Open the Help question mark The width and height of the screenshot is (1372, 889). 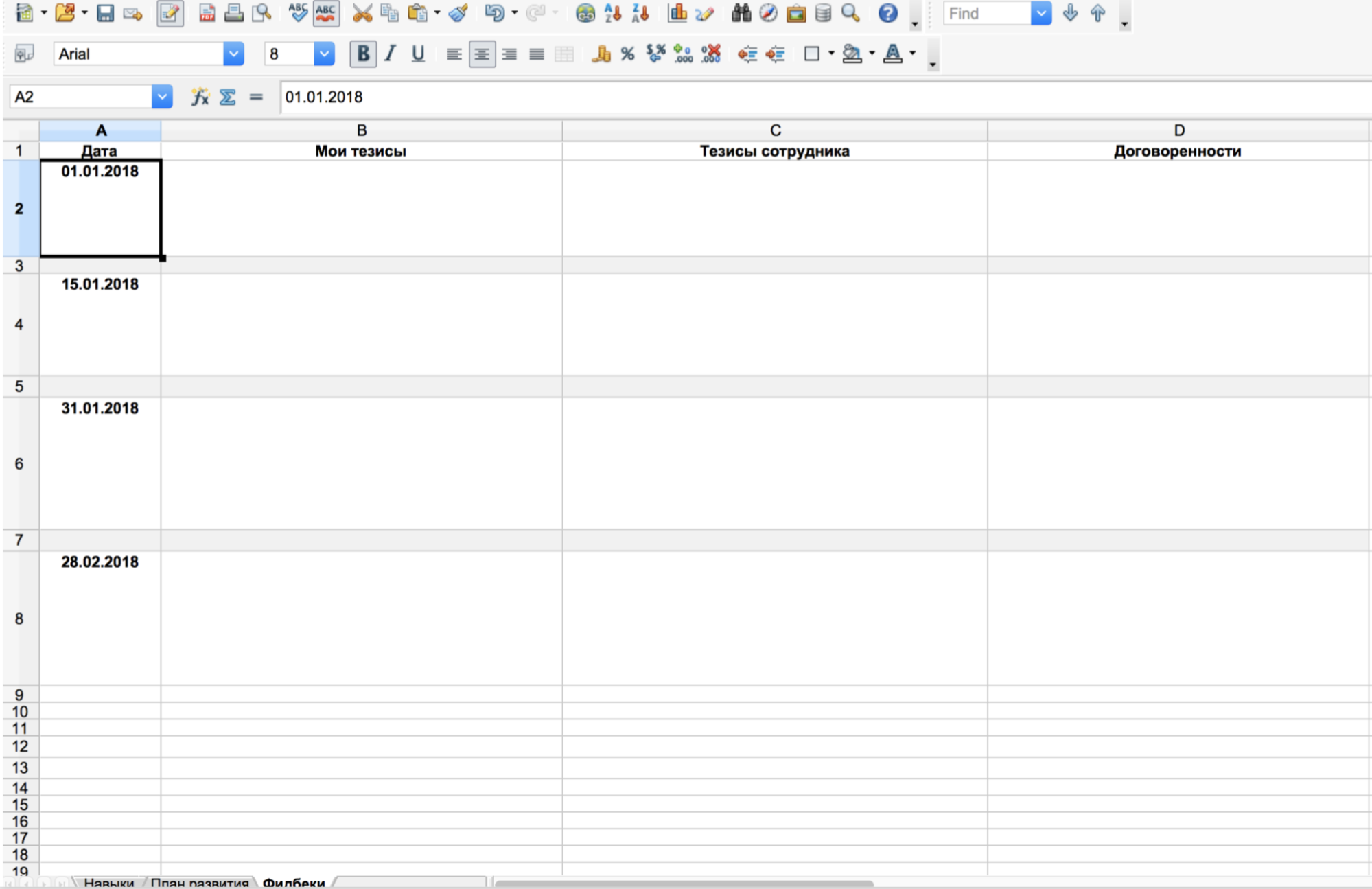point(888,13)
